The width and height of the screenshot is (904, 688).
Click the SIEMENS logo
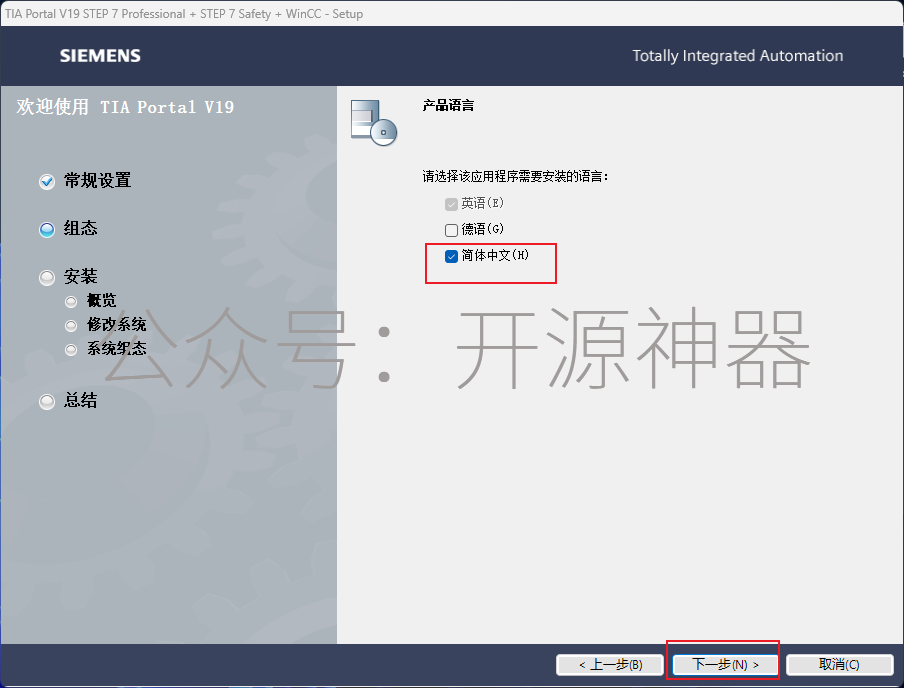pos(100,56)
